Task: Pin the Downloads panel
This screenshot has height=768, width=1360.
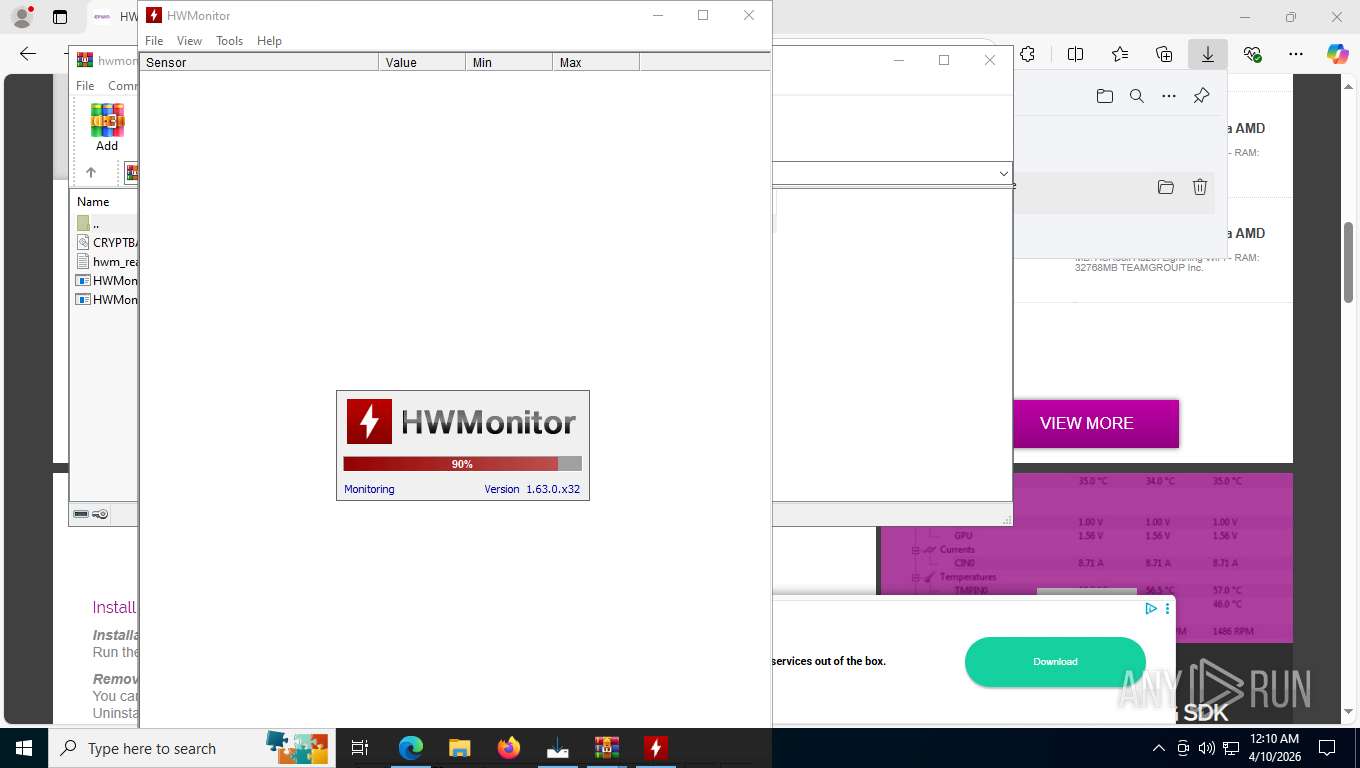Action: (1201, 96)
